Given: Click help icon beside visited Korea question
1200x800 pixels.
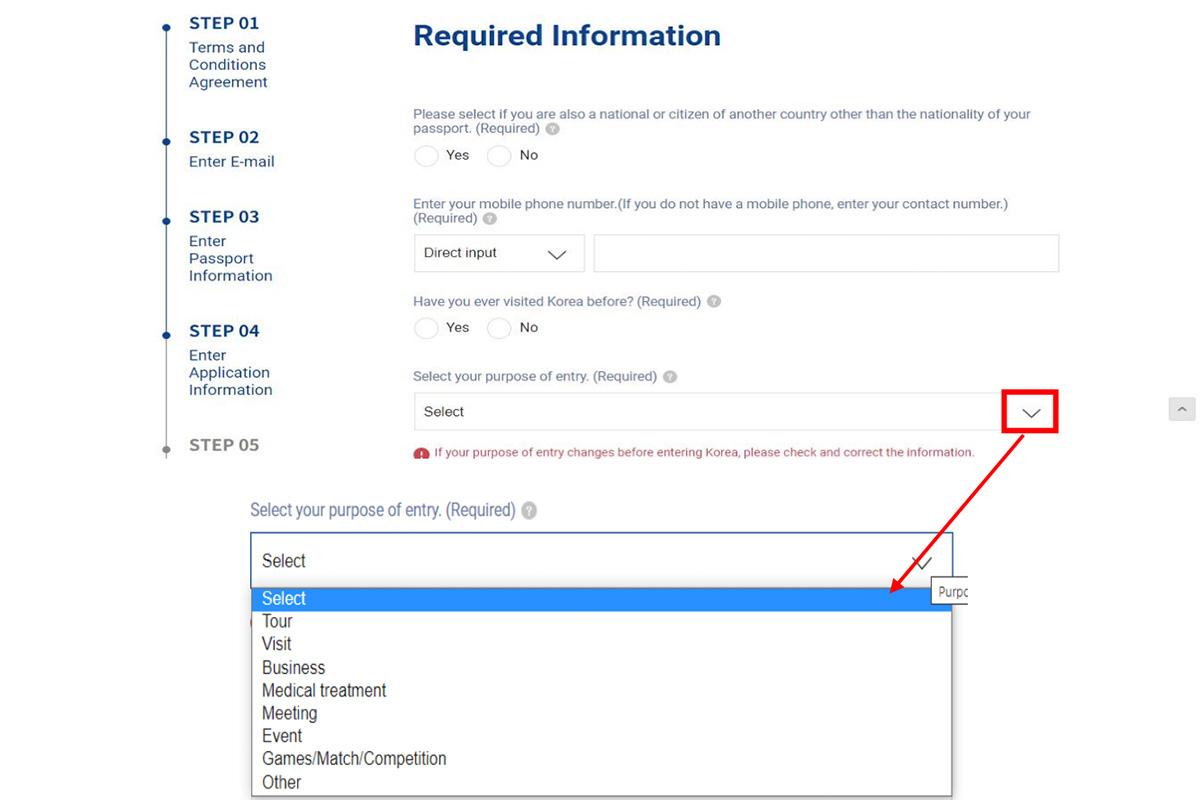Looking at the screenshot, I should tap(714, 301).
